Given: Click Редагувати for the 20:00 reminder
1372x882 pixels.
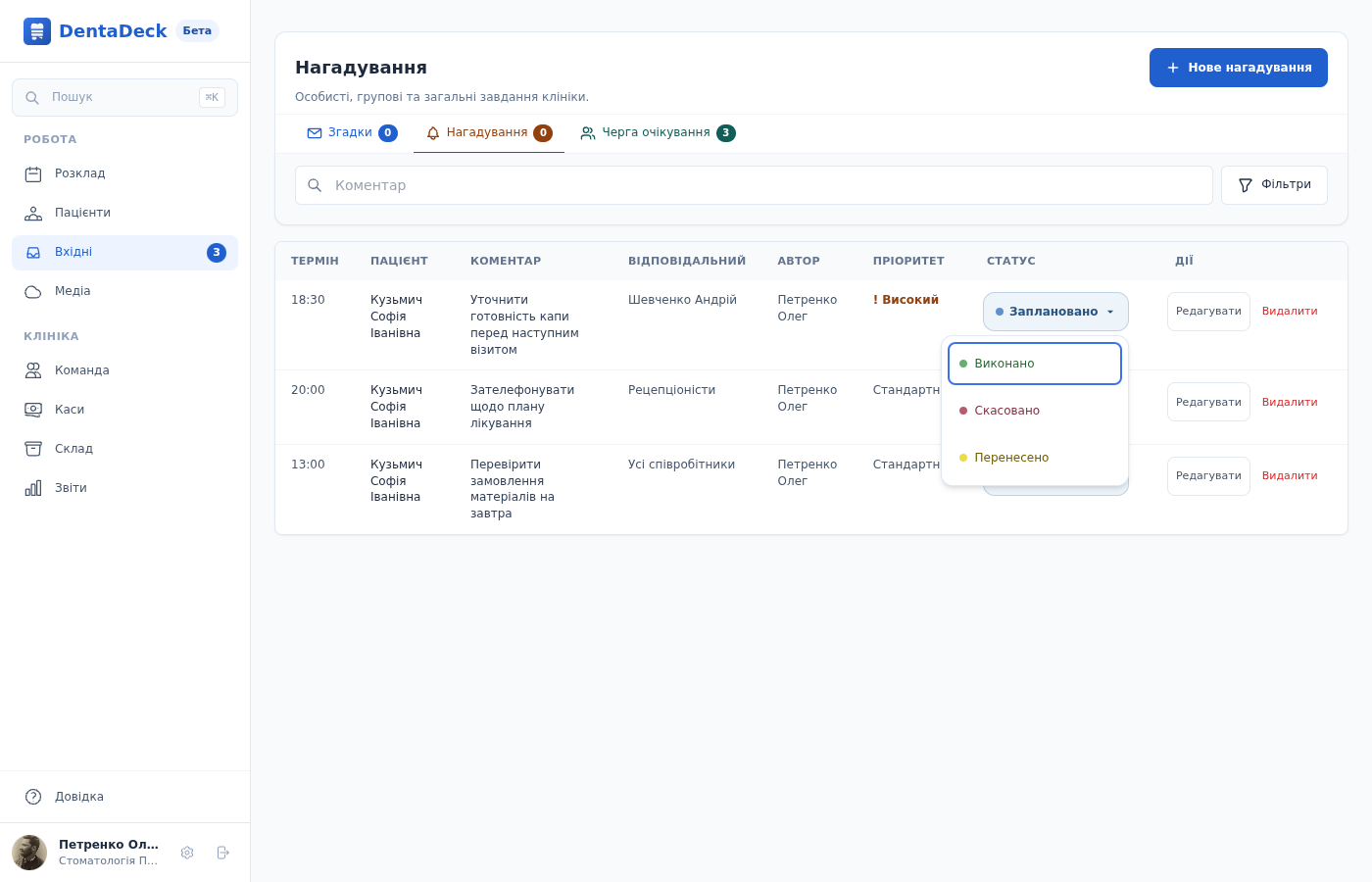Looking at the screenshot, I should [1208, 402].
